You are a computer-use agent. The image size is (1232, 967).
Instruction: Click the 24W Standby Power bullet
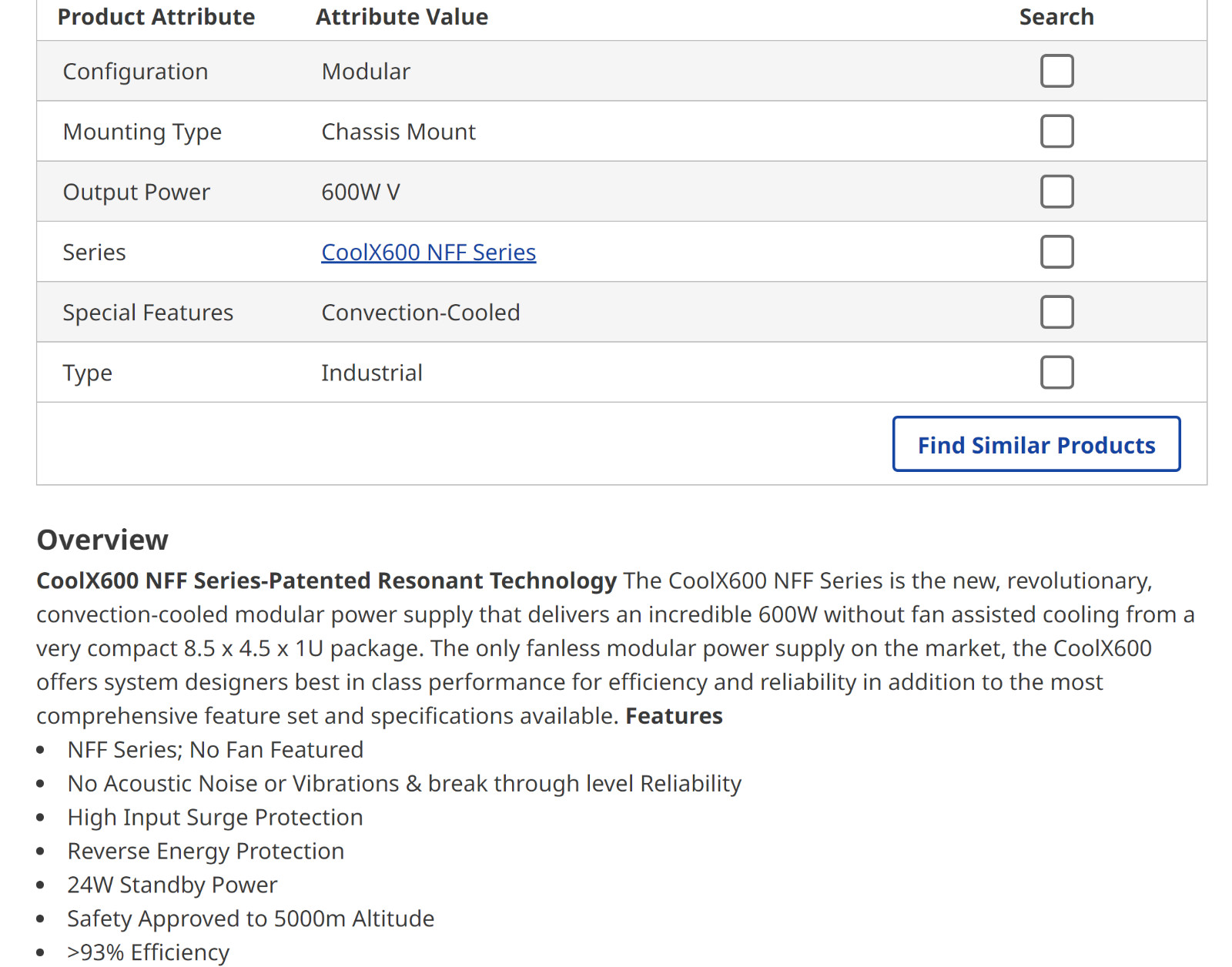point(172,885)
